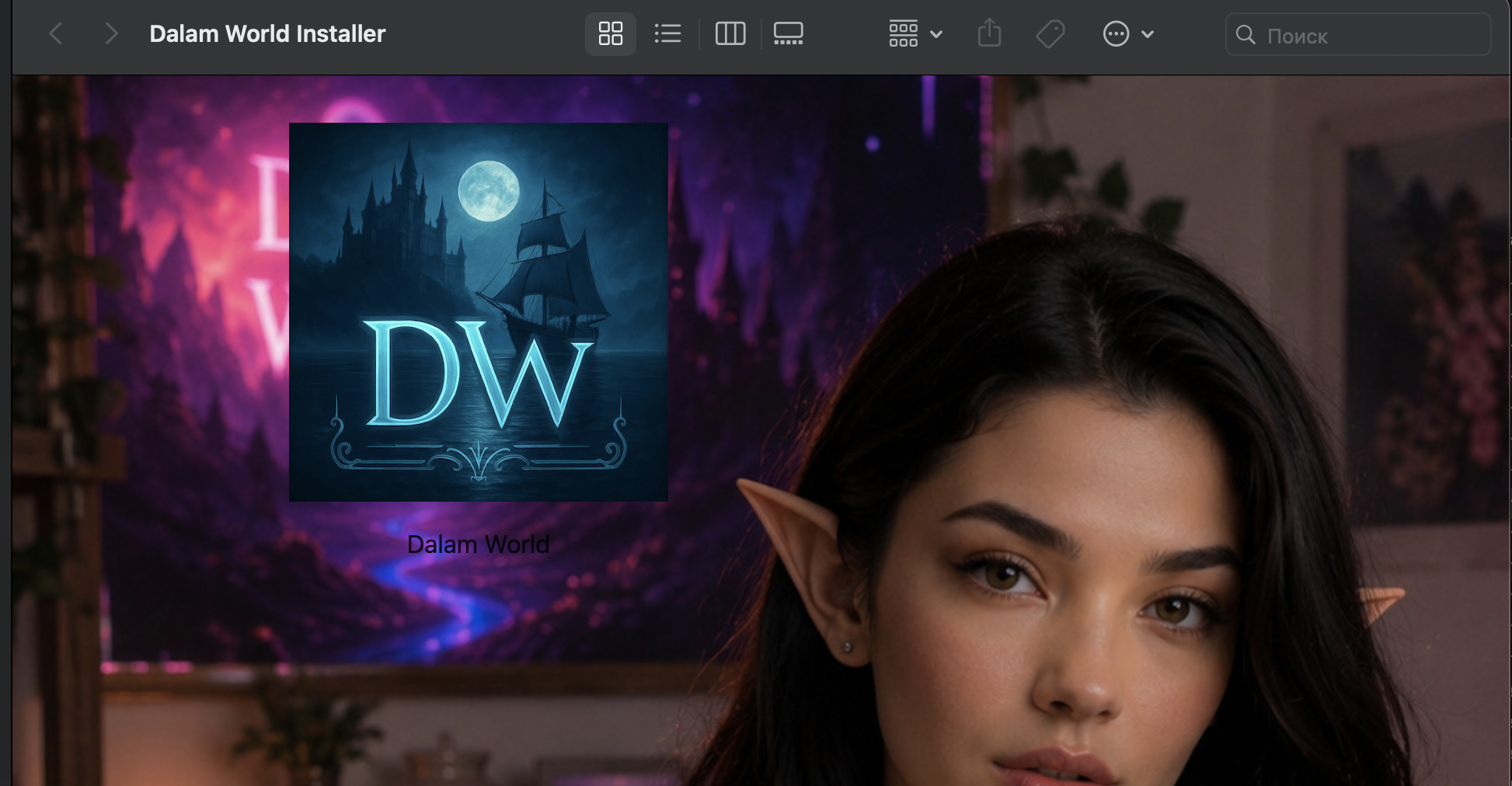Click the Dalam World Installer window title
Viewport: 1512px width, 786px height.
coord(267,33)
